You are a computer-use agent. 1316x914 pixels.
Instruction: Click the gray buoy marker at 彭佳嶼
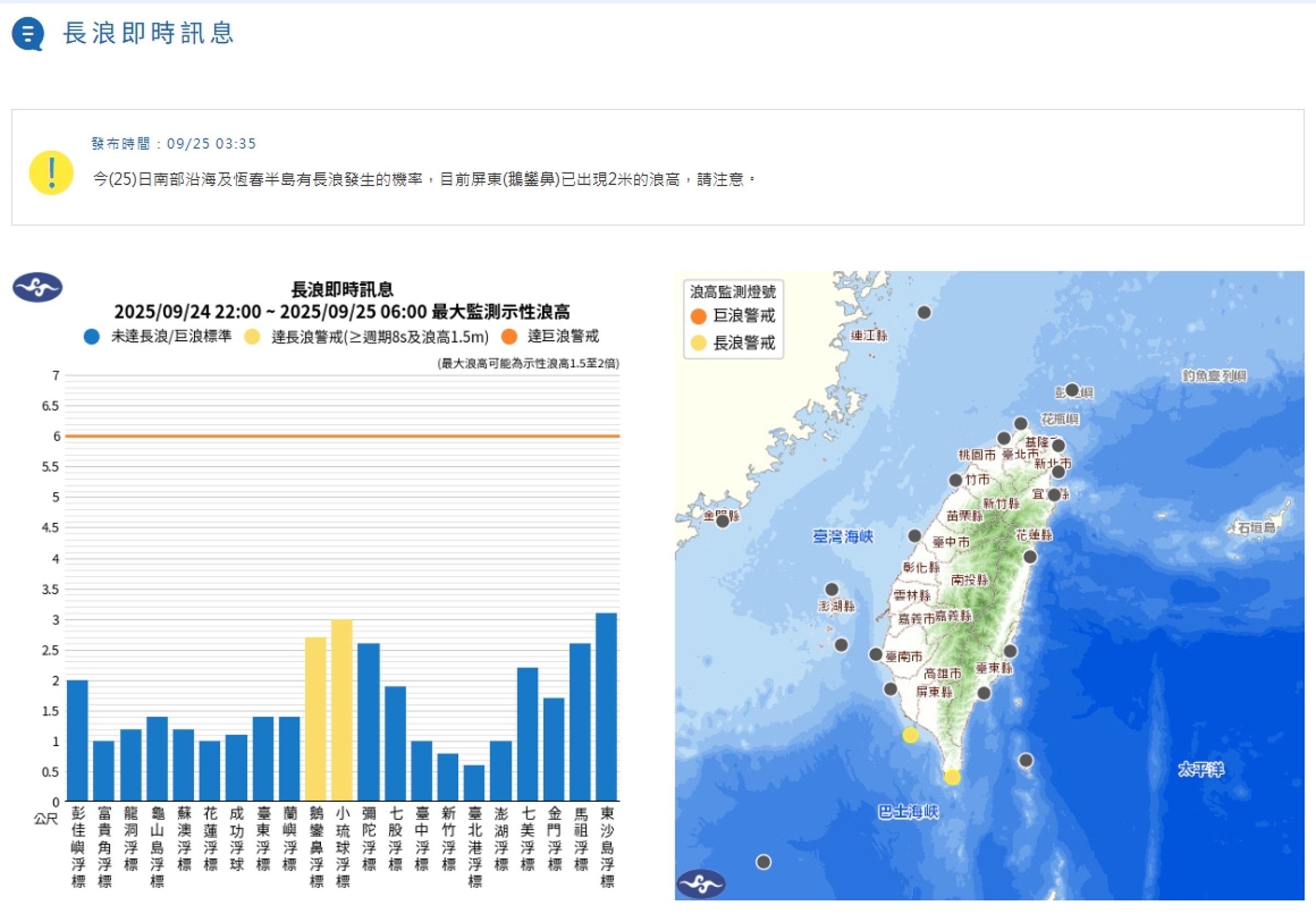1073,390
